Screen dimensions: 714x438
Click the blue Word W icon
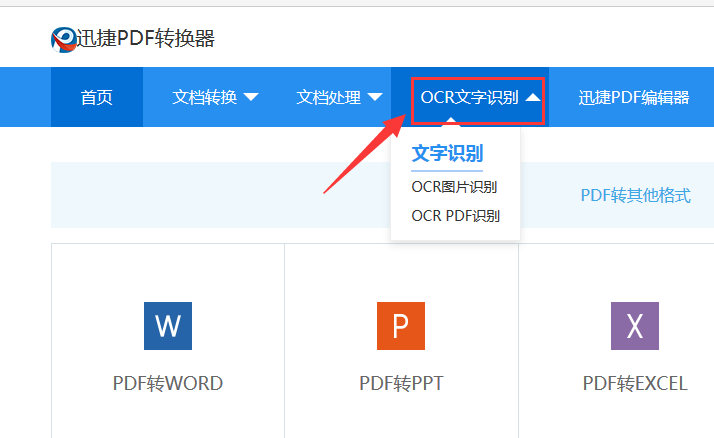coord(168,326)
